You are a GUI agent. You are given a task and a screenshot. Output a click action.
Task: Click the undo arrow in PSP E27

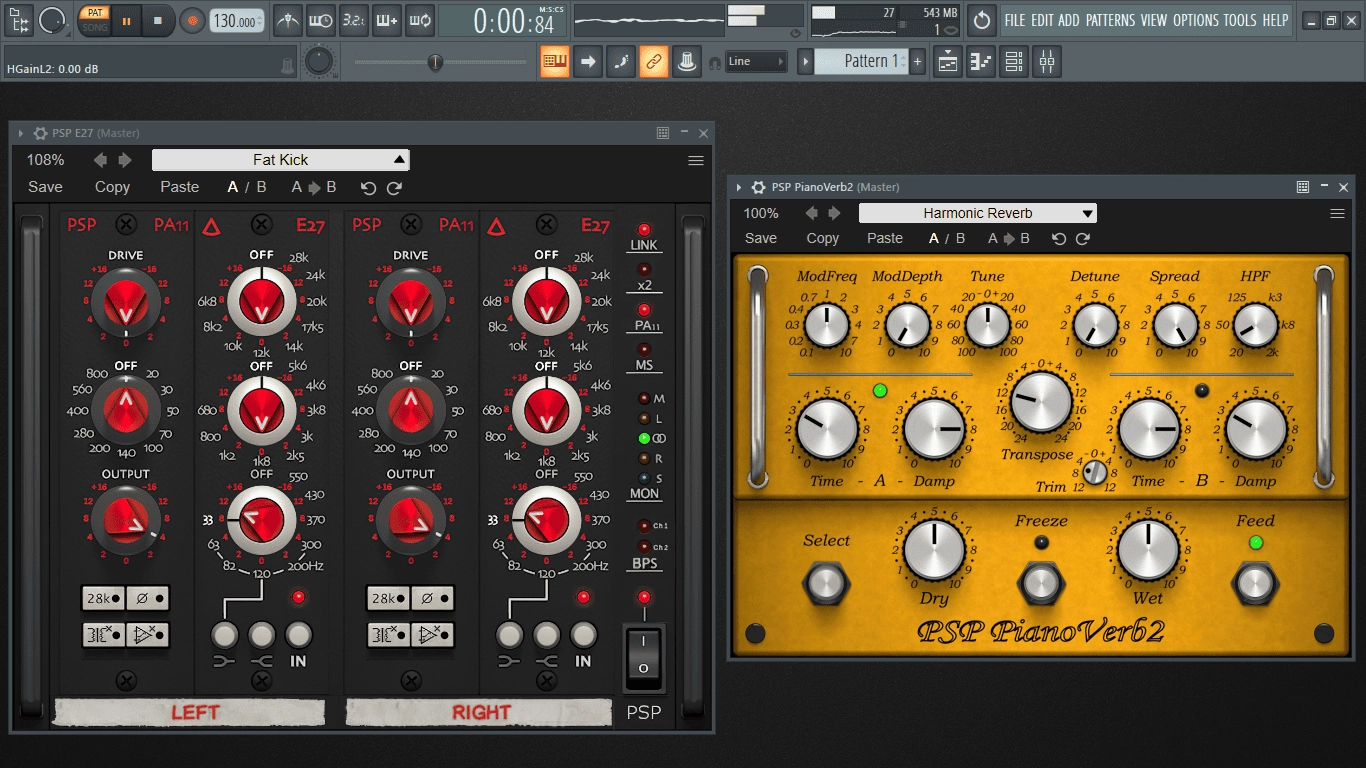(368, 188)
